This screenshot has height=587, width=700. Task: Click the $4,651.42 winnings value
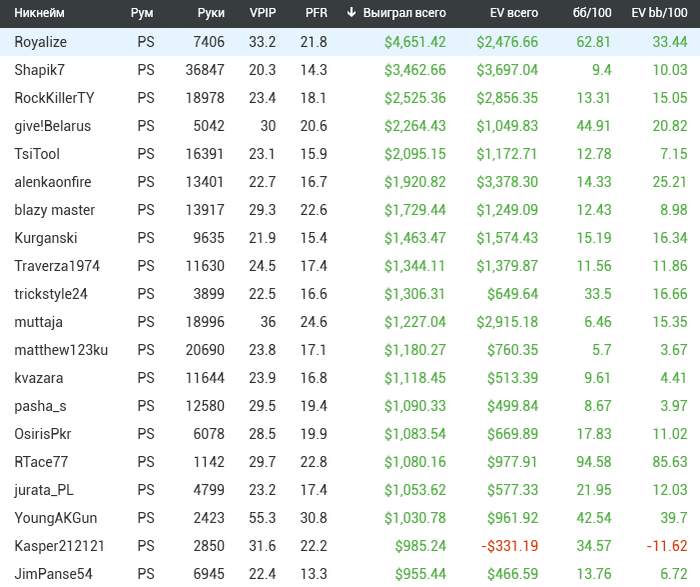tap(415, 42)
